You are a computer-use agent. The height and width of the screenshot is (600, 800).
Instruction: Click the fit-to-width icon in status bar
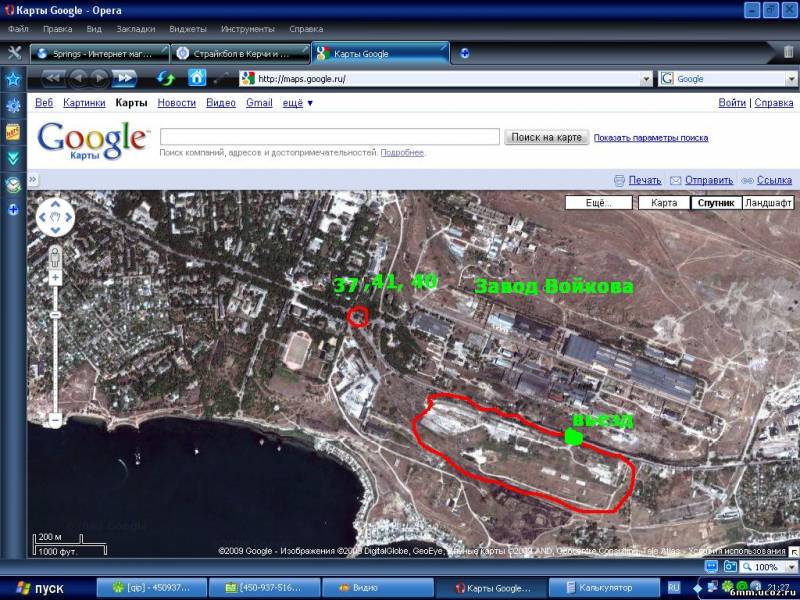711,566
